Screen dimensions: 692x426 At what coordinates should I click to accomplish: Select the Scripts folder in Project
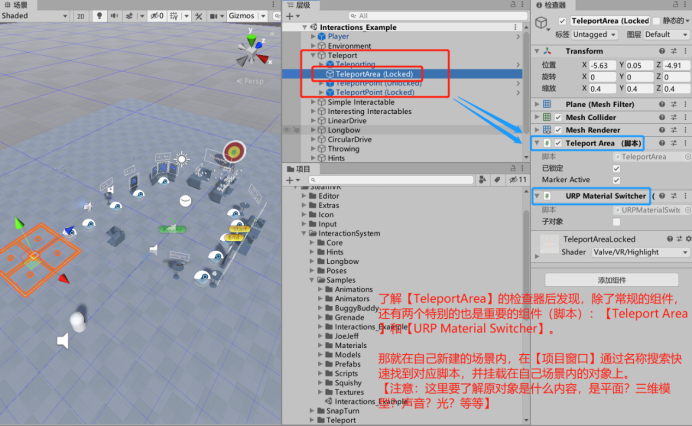[x=346, y=373]
